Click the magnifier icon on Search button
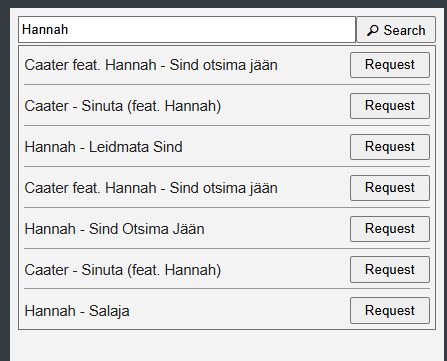 pos(372,30)
